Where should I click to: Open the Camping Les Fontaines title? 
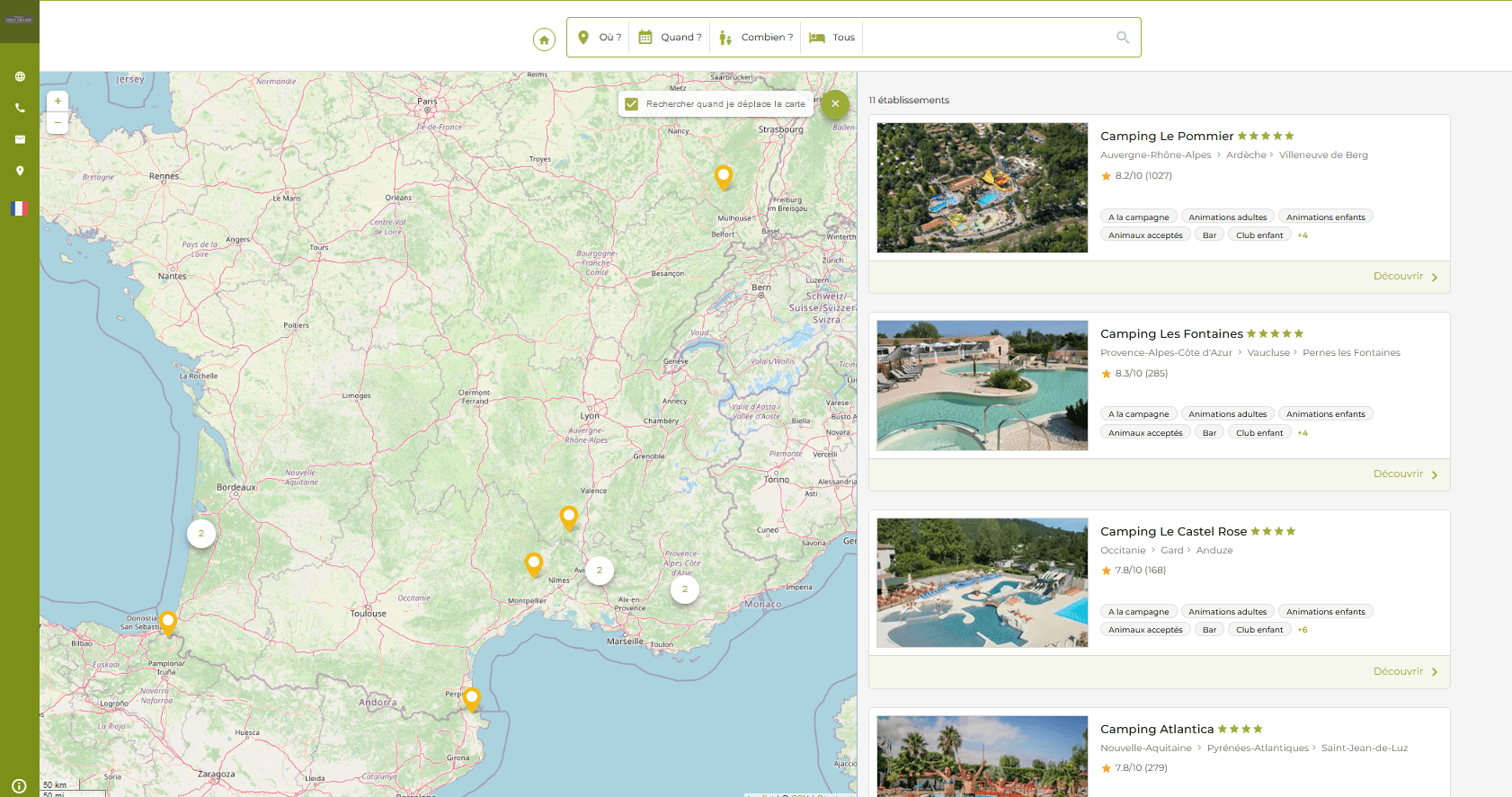tap(1171, 334)
